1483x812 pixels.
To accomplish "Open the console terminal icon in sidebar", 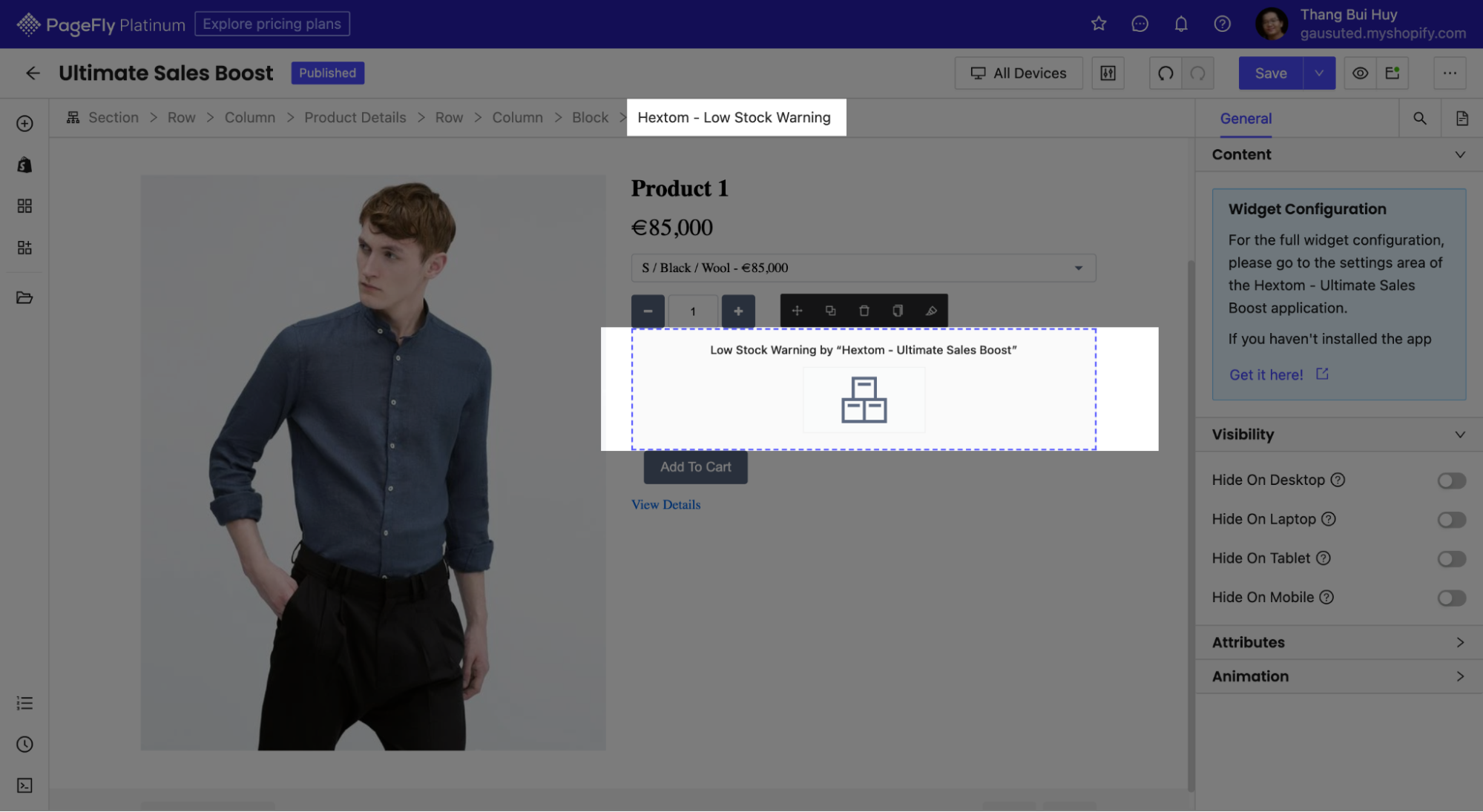I will tap(24, 786).
